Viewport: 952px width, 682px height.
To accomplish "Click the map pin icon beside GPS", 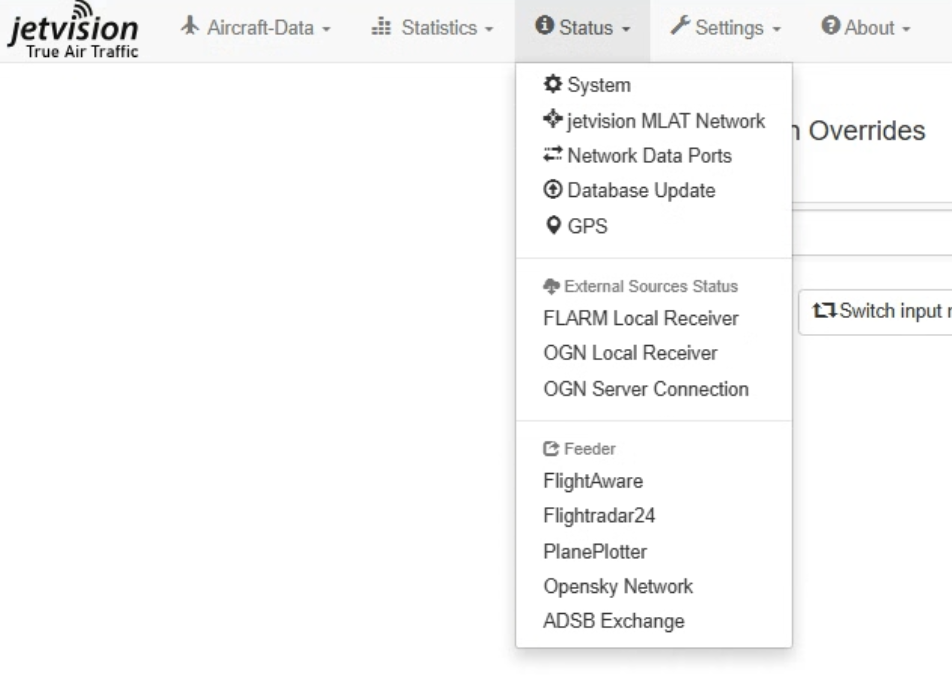I will [x=553, y=227].
